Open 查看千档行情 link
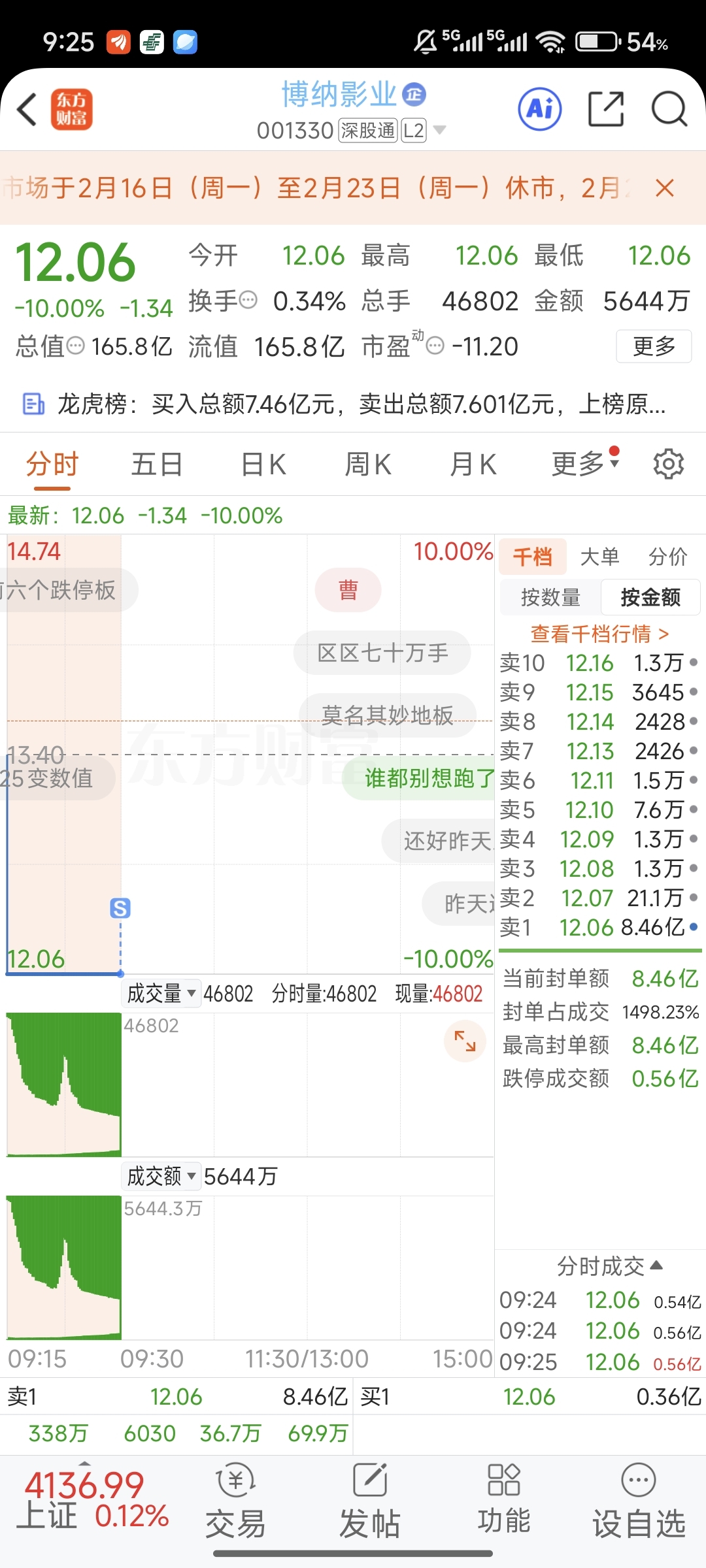This screenshot has width=706, height=1568. click(x=599, y=634)
